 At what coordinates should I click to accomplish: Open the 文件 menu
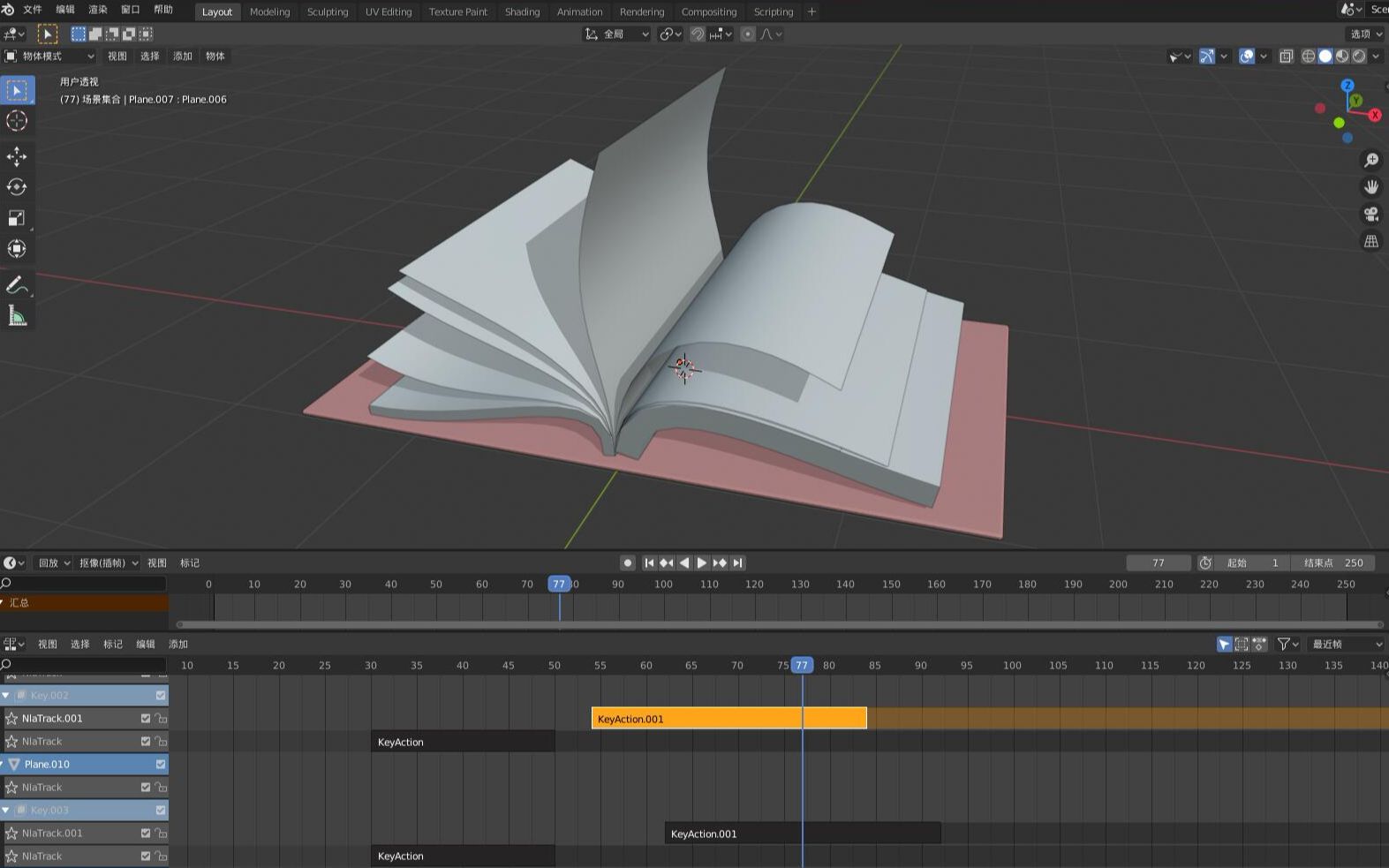click(x=33, y=10)
